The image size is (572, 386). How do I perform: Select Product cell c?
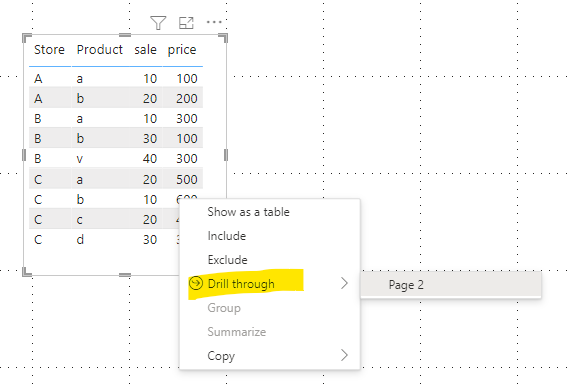(80, 220)
